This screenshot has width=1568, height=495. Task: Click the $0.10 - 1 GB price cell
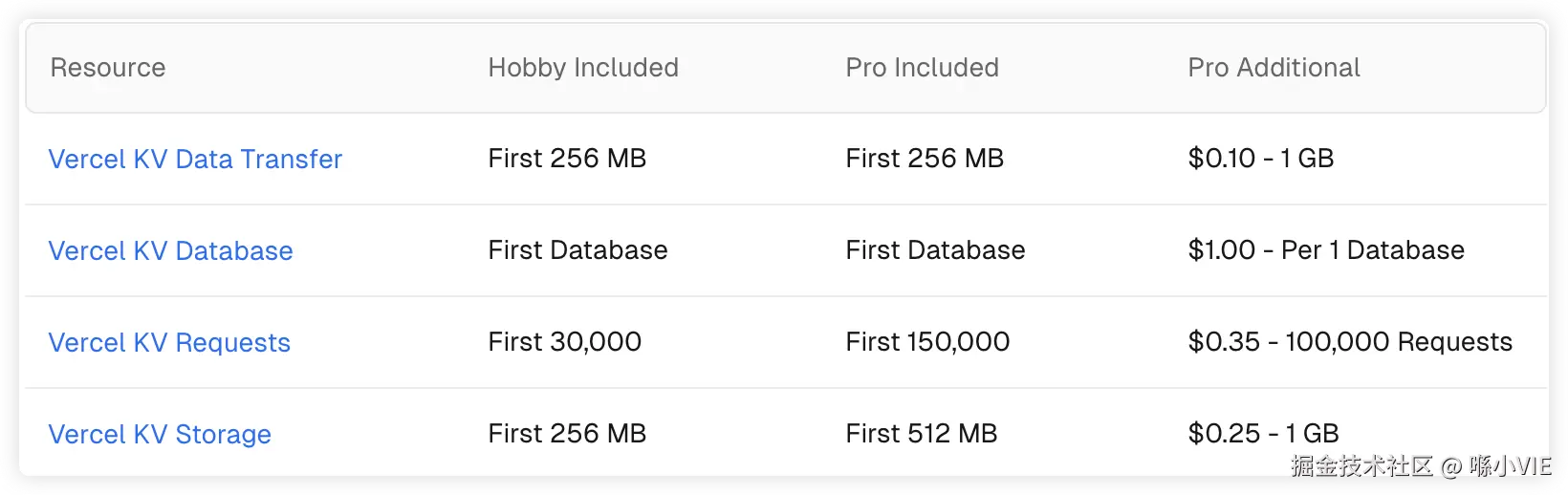[x=1260, y=159]
